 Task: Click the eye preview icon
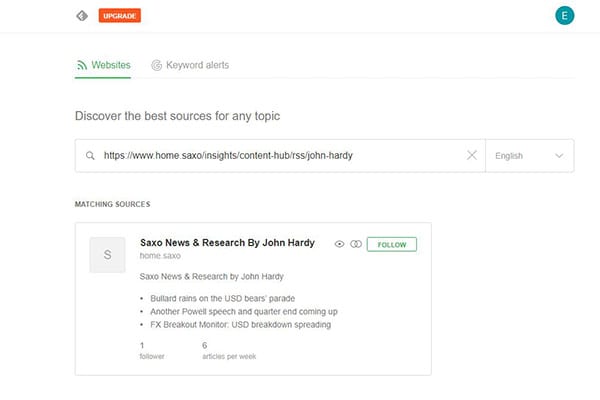[339, 244]
